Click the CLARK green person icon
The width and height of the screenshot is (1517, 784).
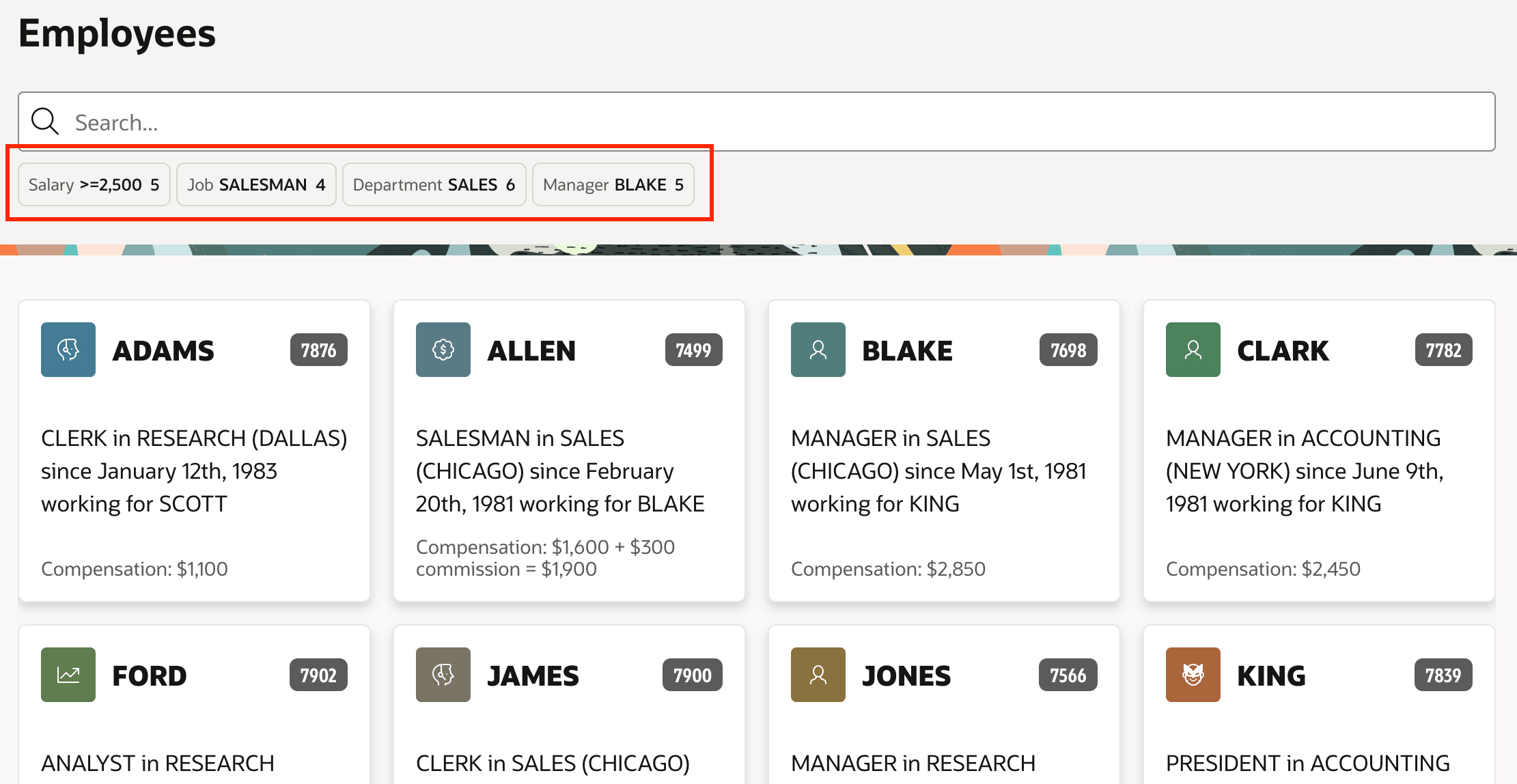click(1193, 350)
